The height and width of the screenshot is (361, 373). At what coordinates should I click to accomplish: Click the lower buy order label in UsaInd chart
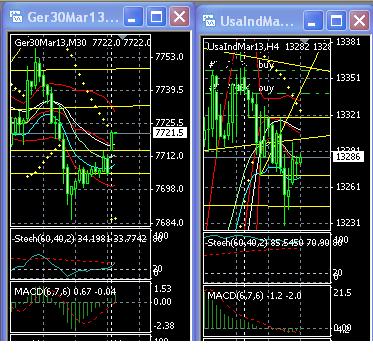(266, 88)
